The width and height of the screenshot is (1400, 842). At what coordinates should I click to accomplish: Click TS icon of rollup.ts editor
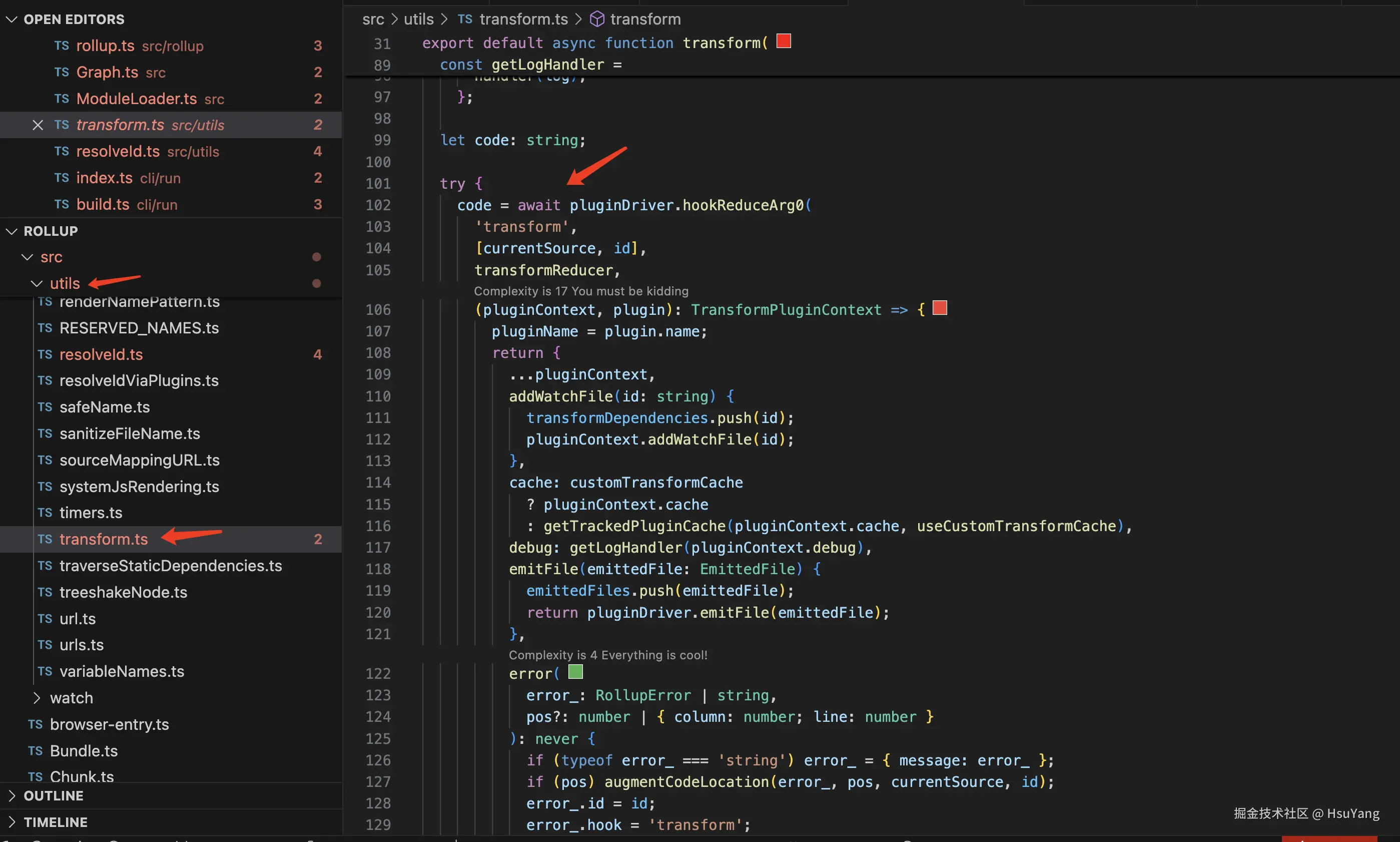(61, 46)
